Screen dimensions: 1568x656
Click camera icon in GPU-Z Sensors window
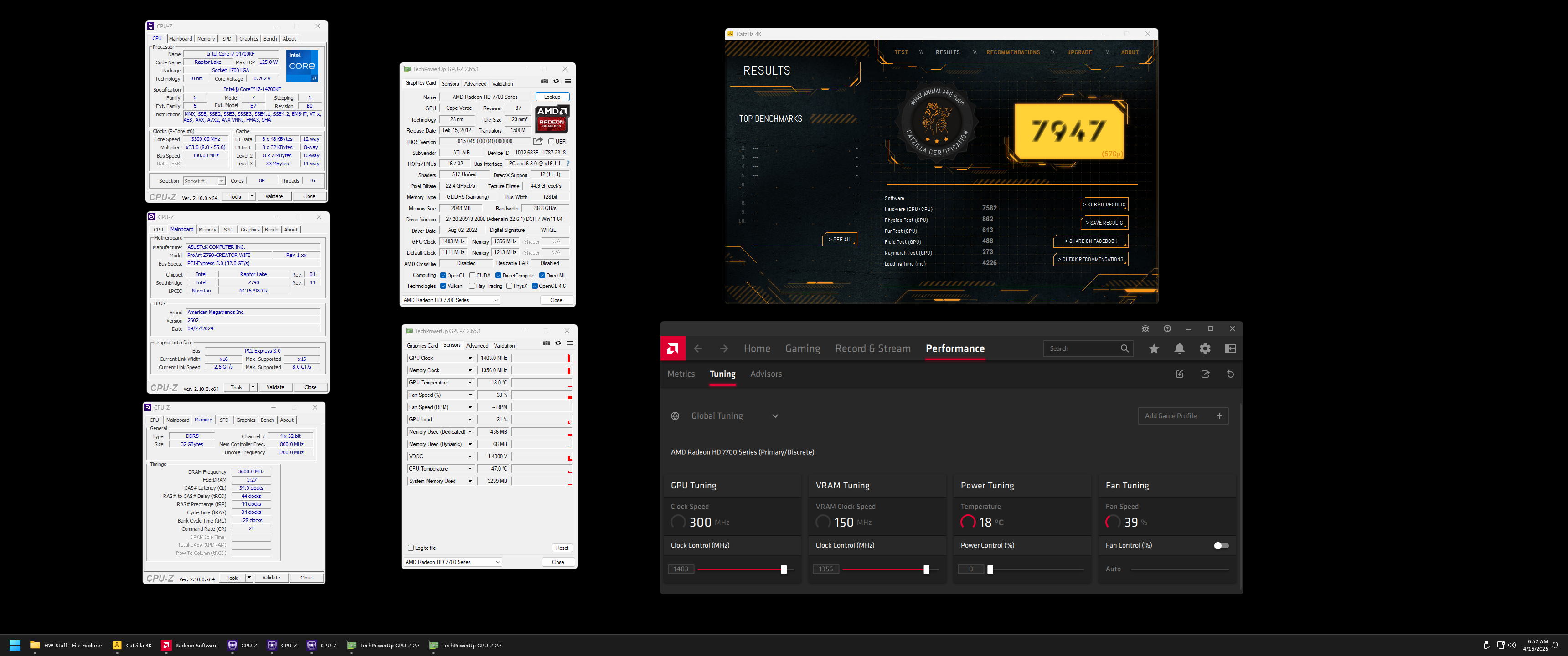(x=547, y=343)
